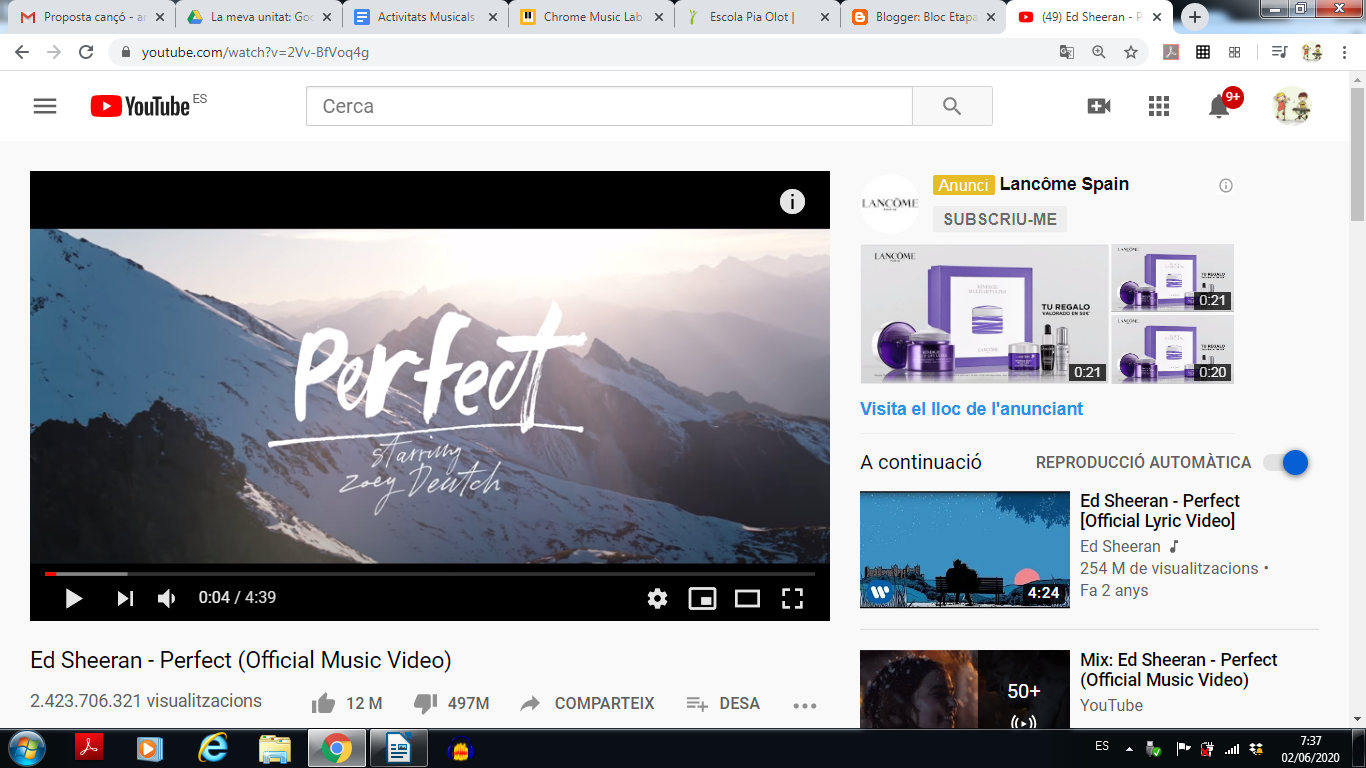
Task: Open the large Lancôme ad thumbnail 0:21
Action: coord(984,314)
